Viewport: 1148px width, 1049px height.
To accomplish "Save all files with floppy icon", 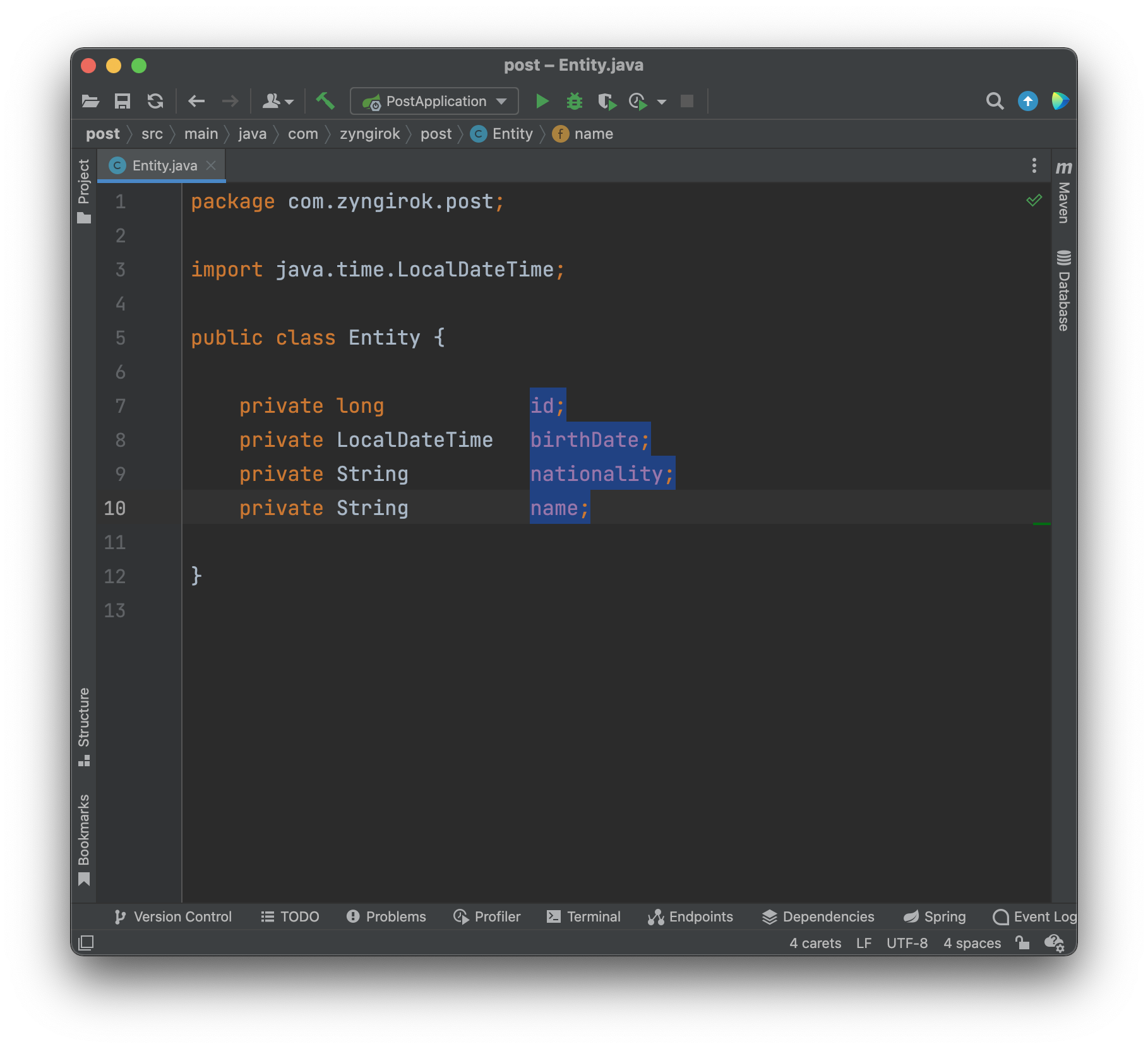I will (123, 101).
